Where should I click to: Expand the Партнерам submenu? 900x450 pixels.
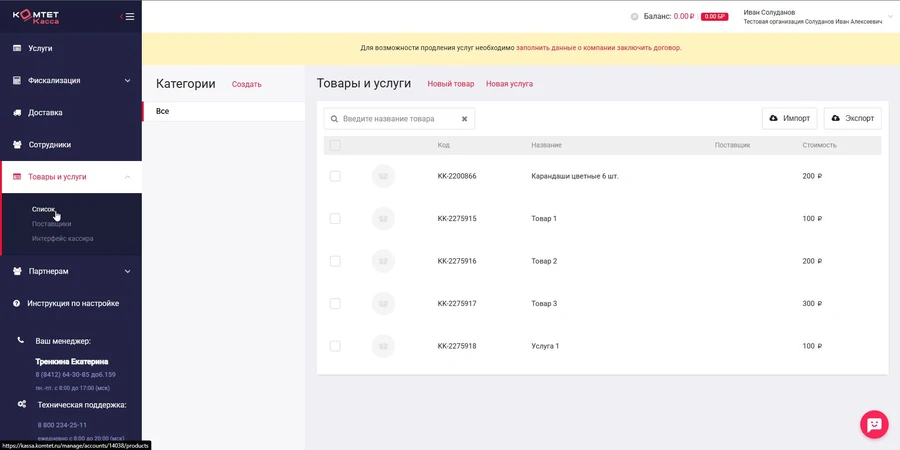tap(127, 271)
